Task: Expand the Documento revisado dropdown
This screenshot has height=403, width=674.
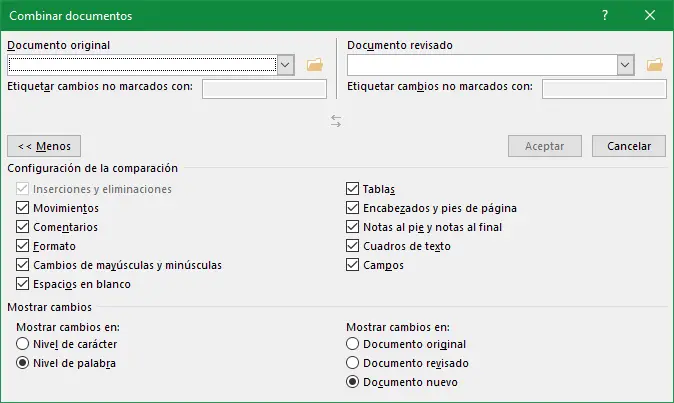Action: (x=626, y=65)
